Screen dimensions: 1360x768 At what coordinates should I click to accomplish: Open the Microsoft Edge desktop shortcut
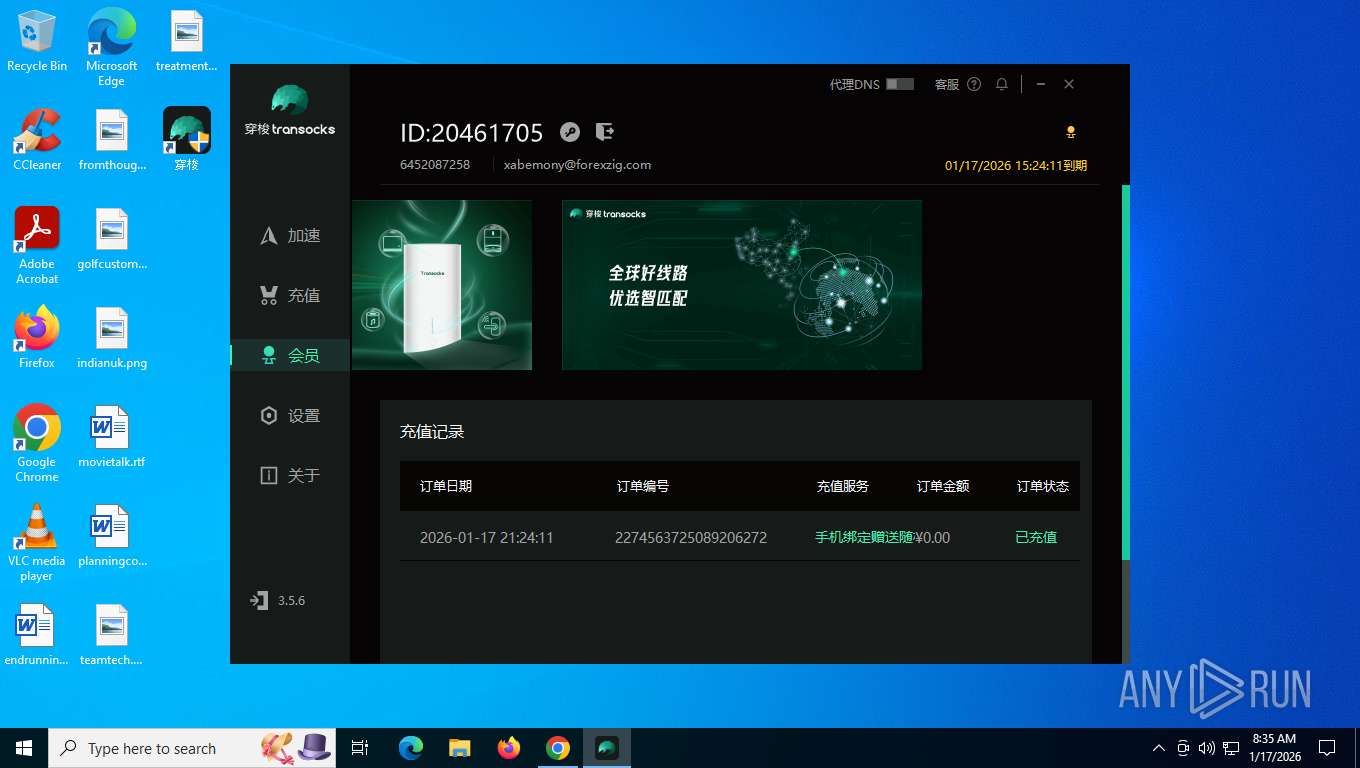pyautogui.click(x=111, y=47)
